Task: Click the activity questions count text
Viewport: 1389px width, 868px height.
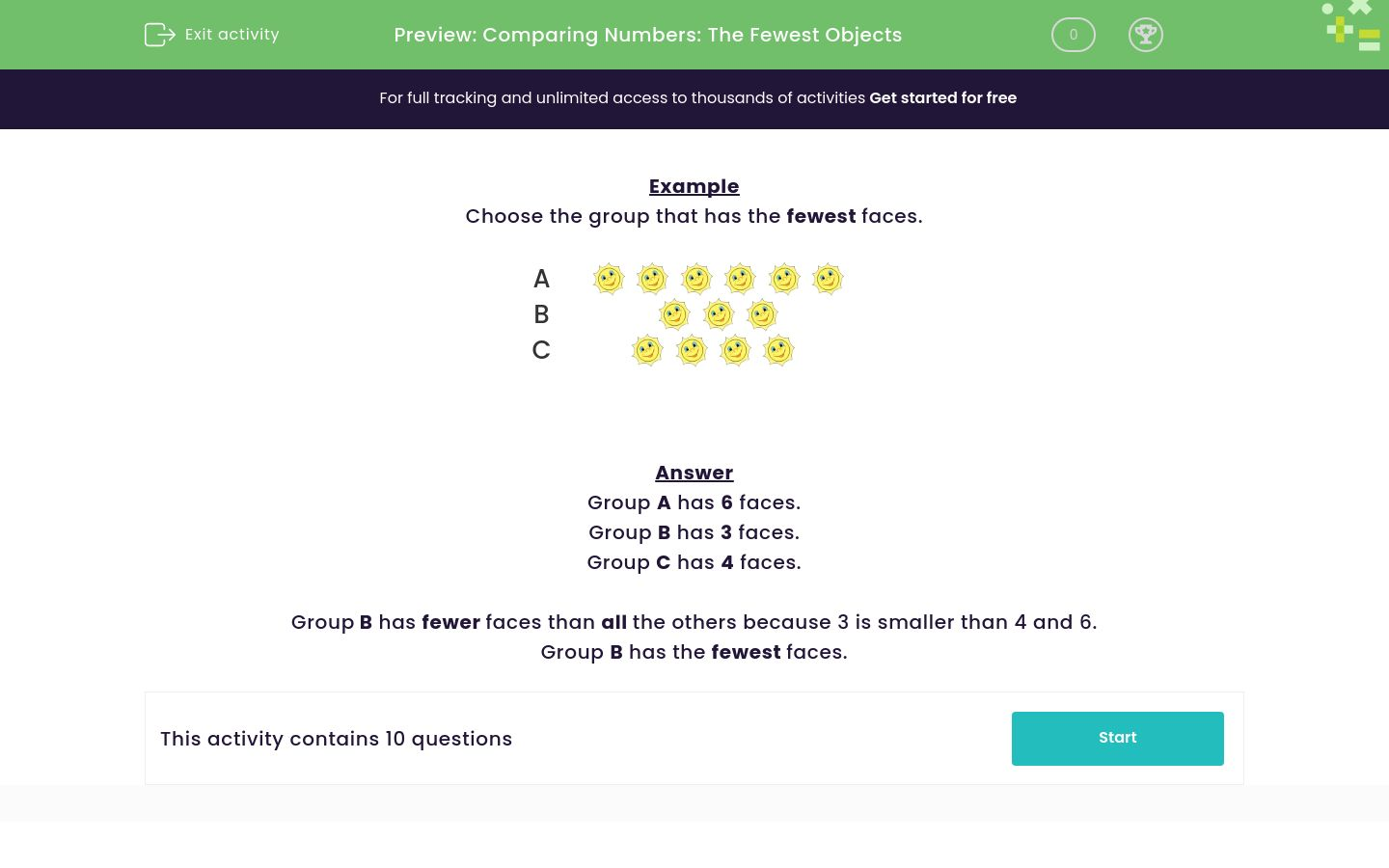Action: tap(337, 739)
